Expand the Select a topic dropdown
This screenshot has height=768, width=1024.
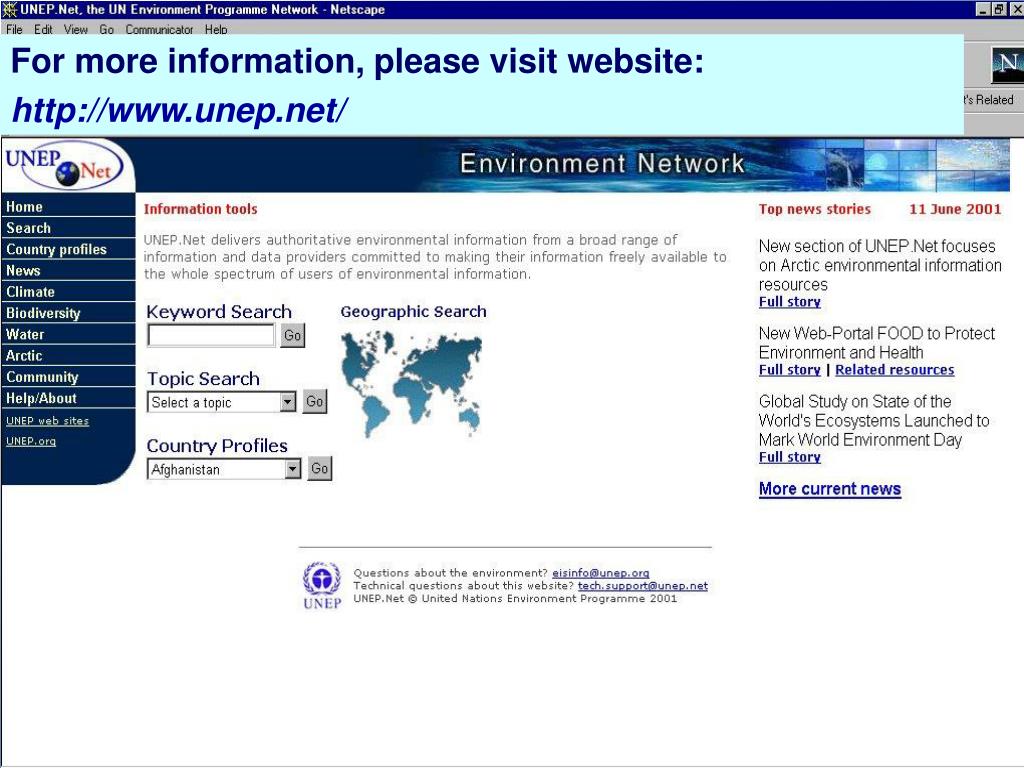click(x=288, y=402)
